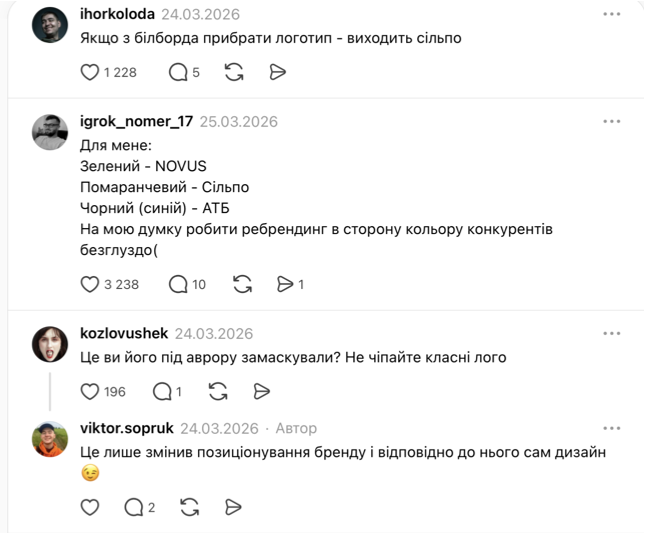Share igrok_nomer_17's comment via the send icon
This screenshot has width=645, height=533.
(286, 284)
